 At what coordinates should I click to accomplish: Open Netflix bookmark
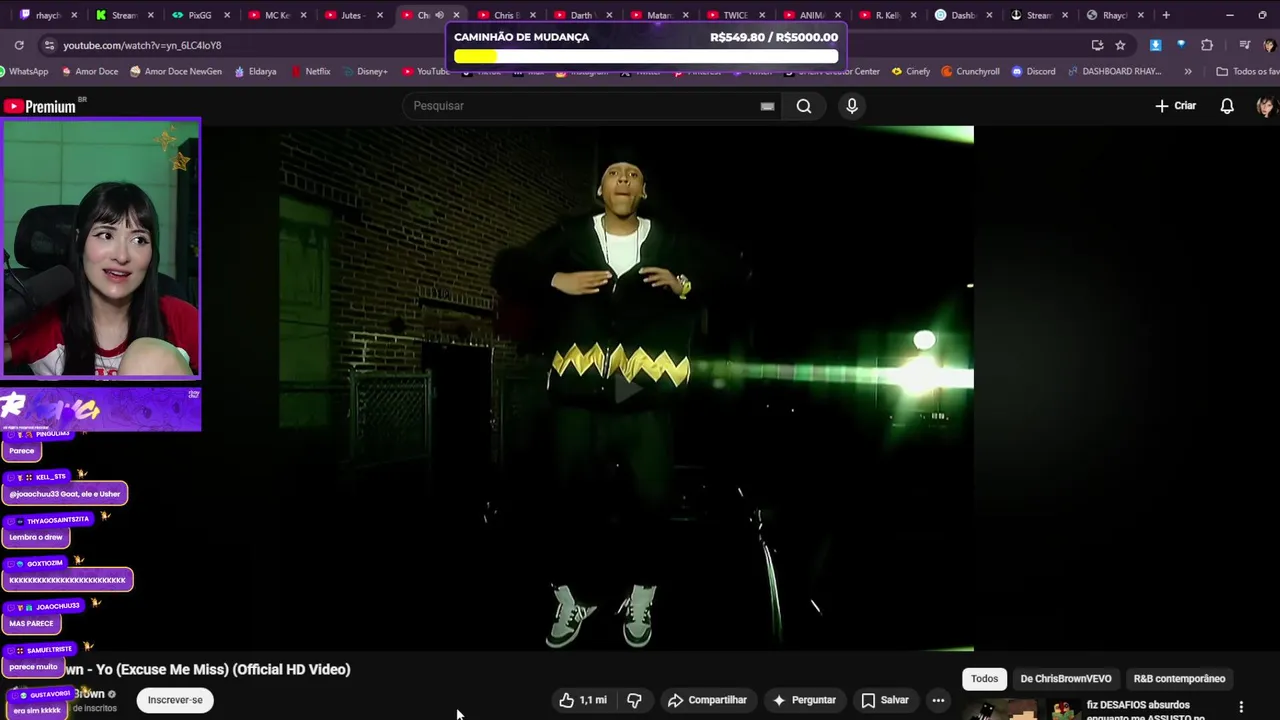tap(310, 71)
